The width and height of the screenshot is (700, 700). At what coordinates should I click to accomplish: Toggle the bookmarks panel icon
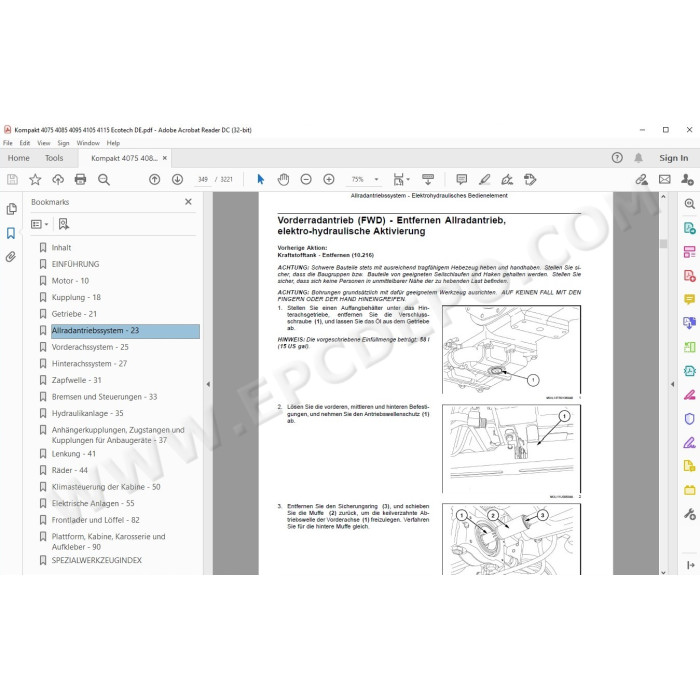11,233
